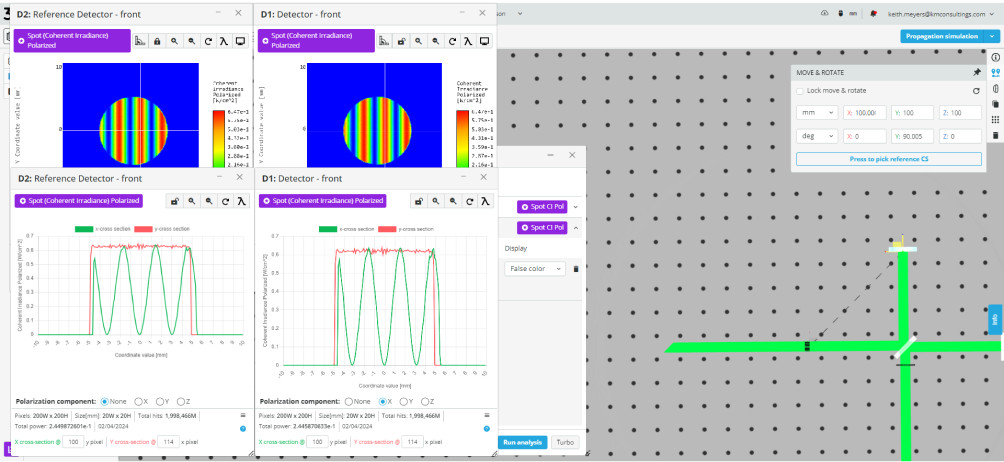Viewport: 1004px width, 462px height.
Task: Start the Propagation simulation
Action: click(943, 36)
